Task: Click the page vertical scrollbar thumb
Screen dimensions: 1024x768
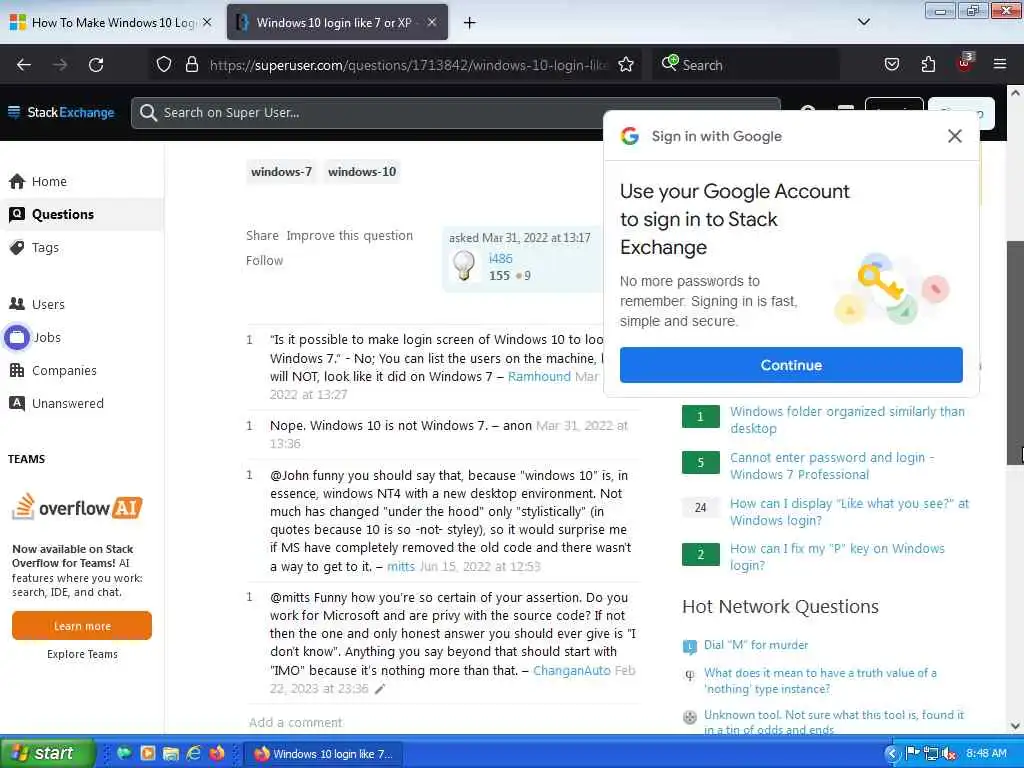Action: pos(1015,353)
